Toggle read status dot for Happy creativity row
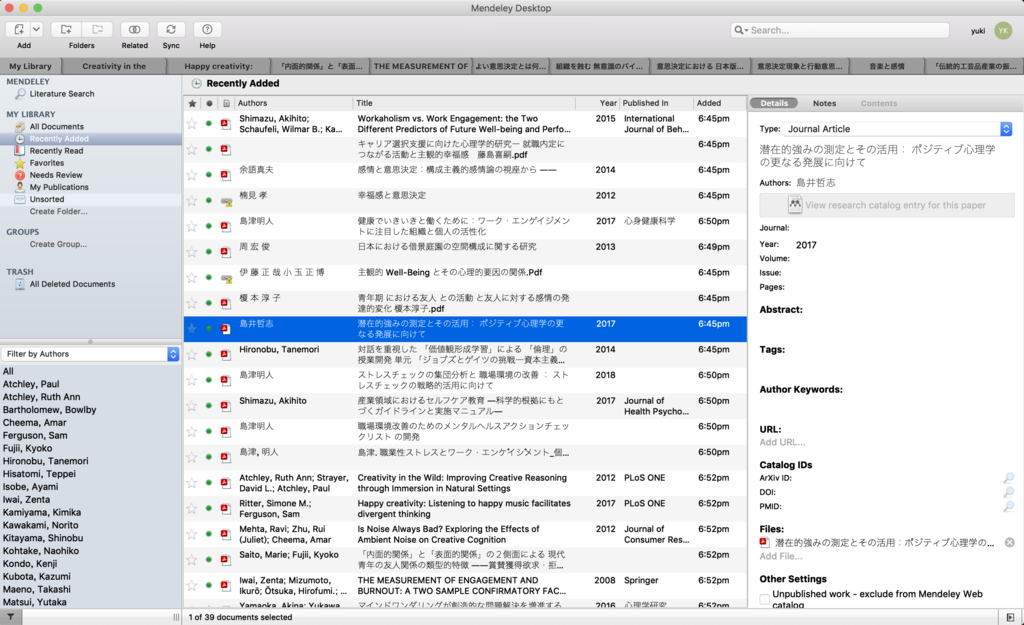Screen dimensions: 1024x625 [x=209, y=508]
